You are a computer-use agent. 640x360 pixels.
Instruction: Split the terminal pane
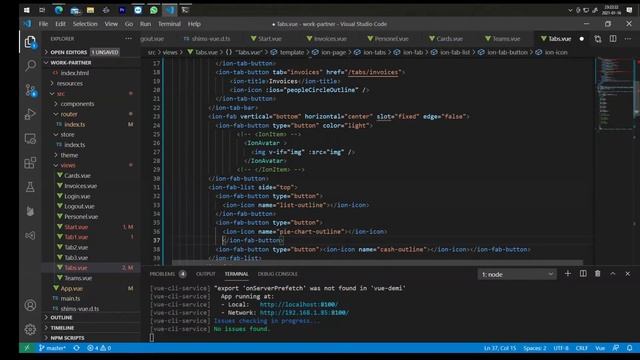(x=583, y=273)
